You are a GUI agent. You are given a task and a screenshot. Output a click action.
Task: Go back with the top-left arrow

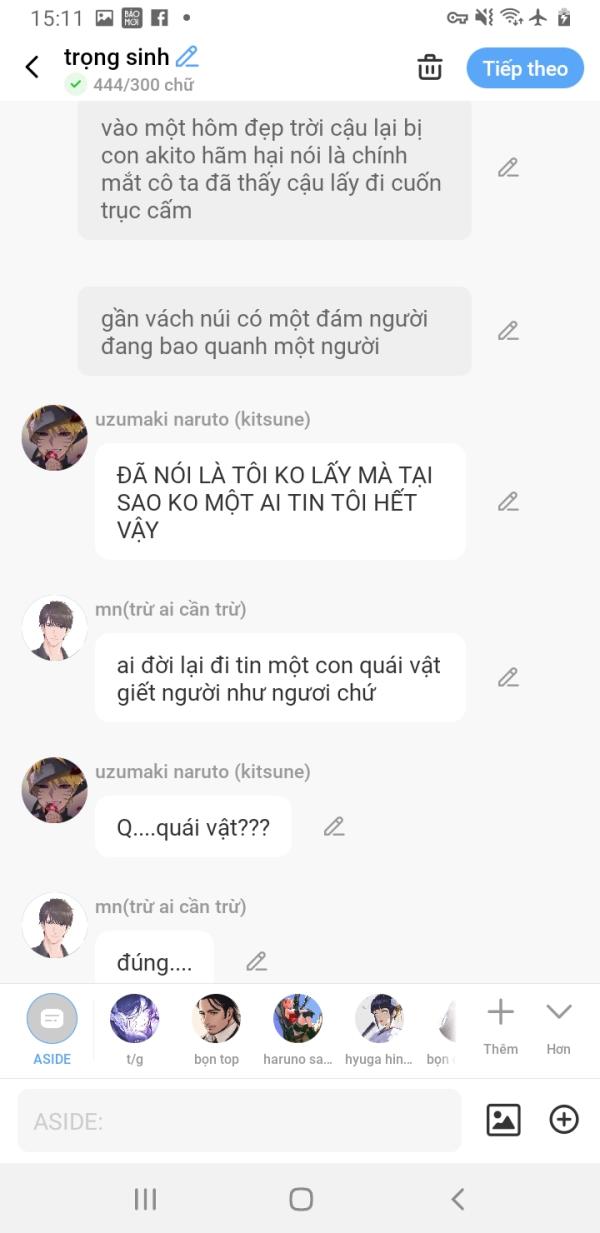[32, 67]
